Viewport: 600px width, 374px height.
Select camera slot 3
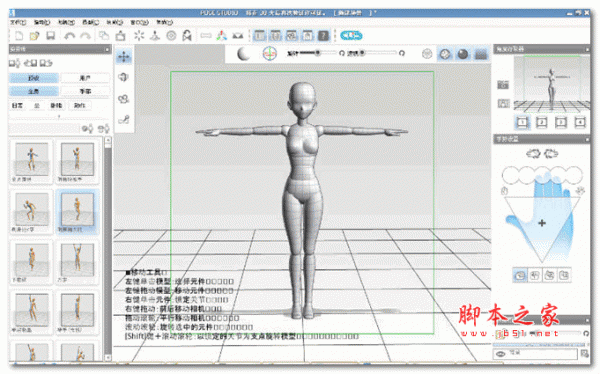(x=561, y=122)
